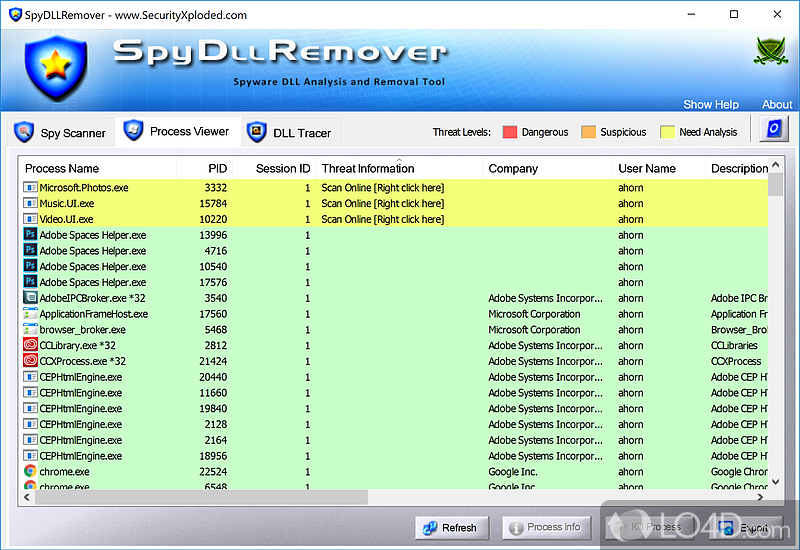The height and width of the screenshot is (550, 800).
Task: Click Photoshop icon for PID 10540 row
Action: [x=30, y=266]
